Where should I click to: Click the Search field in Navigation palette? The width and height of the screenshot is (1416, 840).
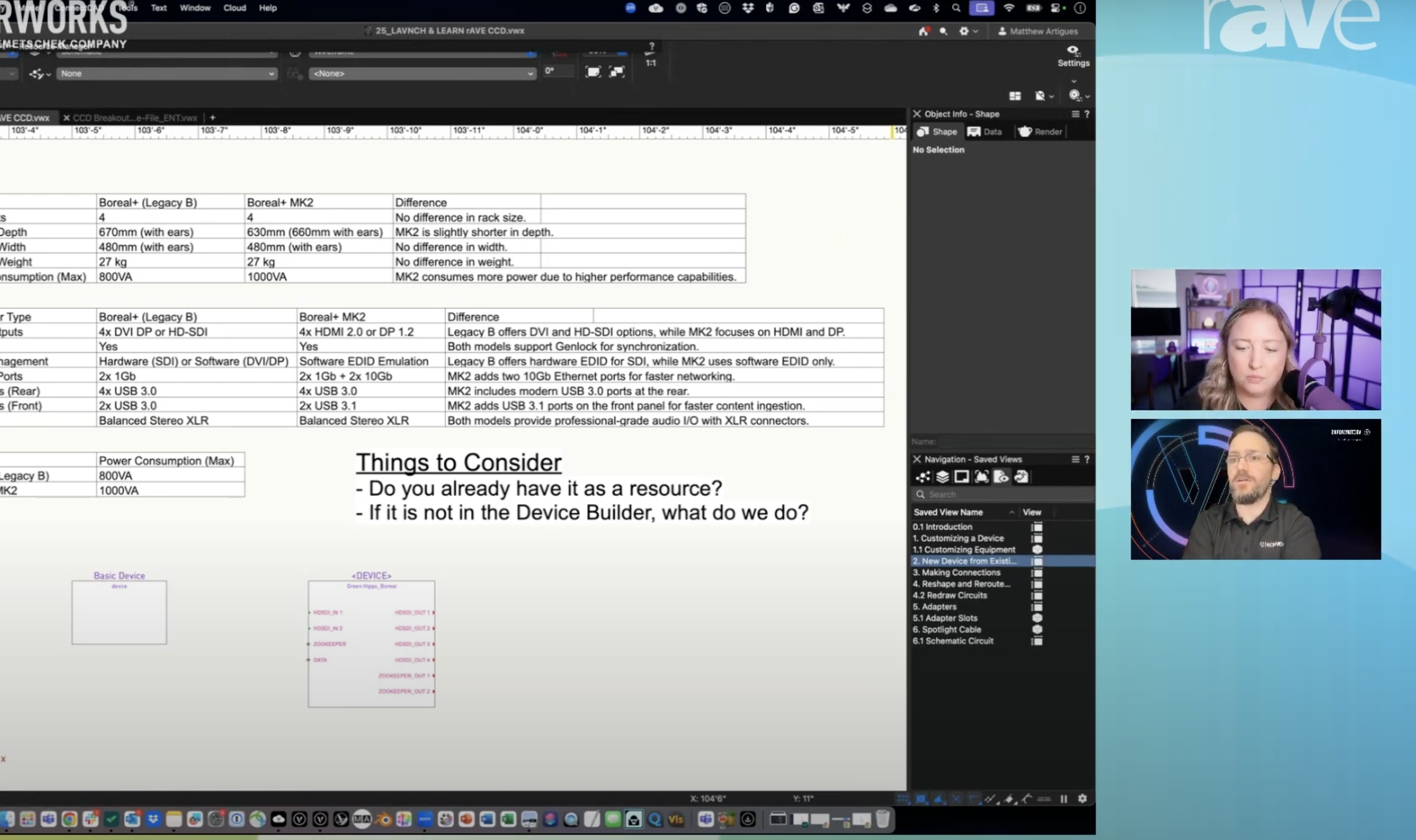click(1002, 494)
